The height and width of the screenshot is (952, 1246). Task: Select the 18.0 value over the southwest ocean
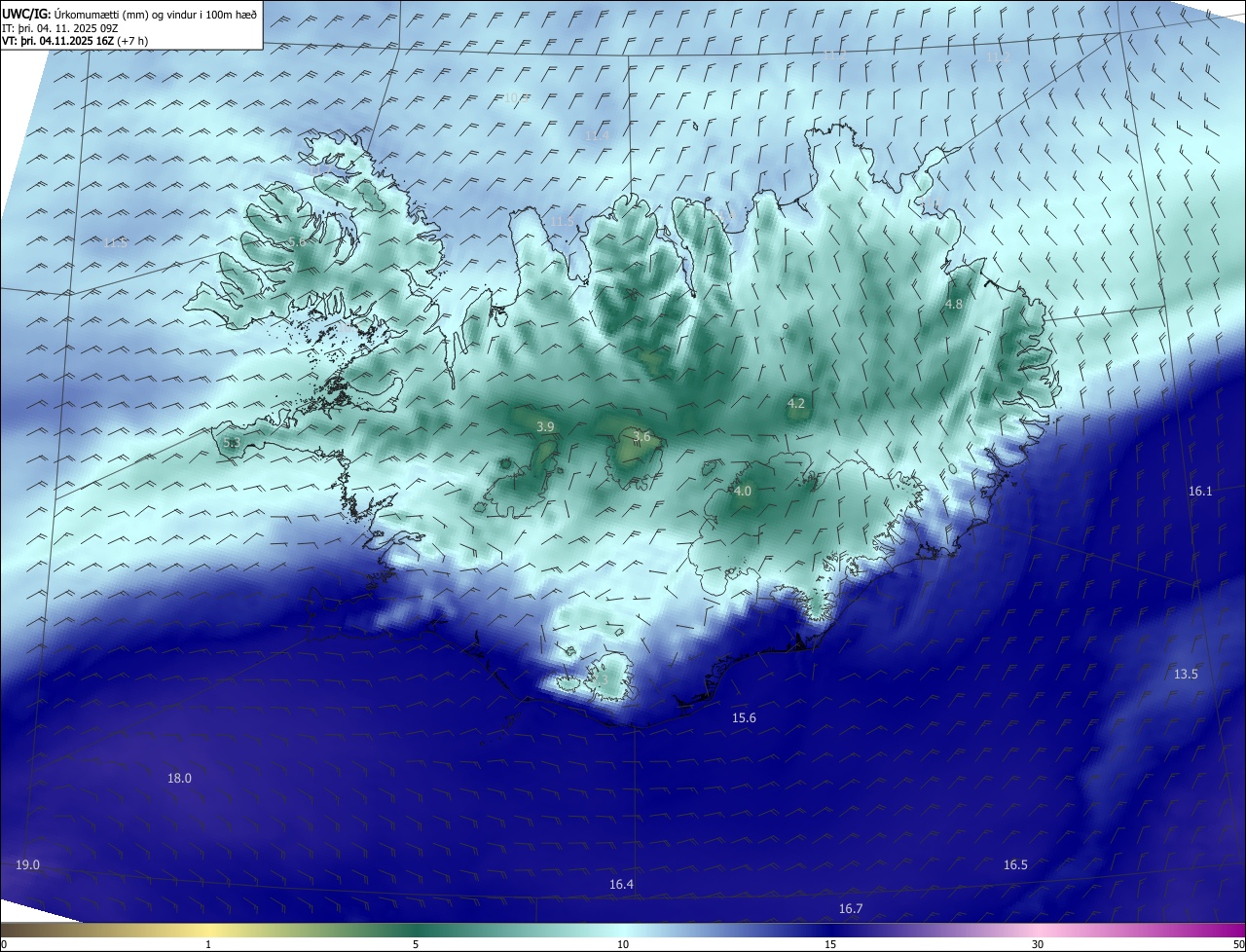(180, 778)
